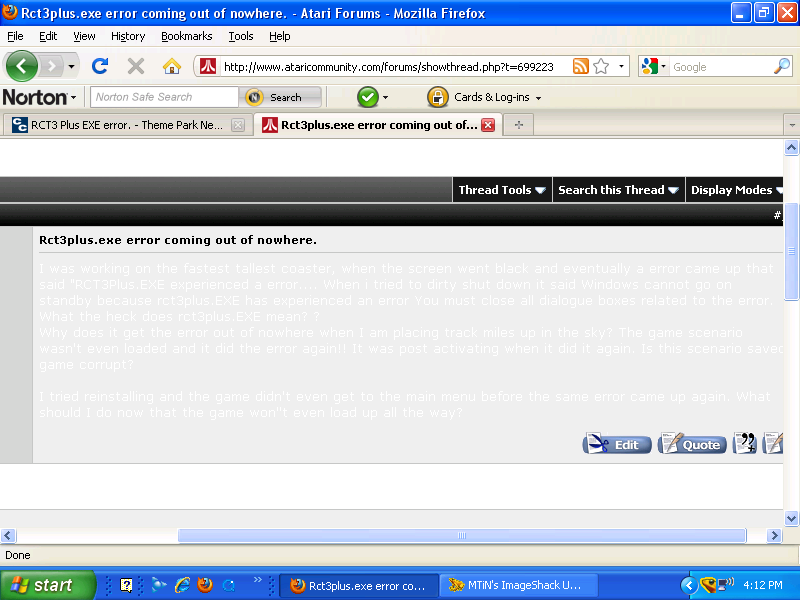800x600 pixels.
Task: Open the Norton toolbar menu
Action: tap(39, 97)
